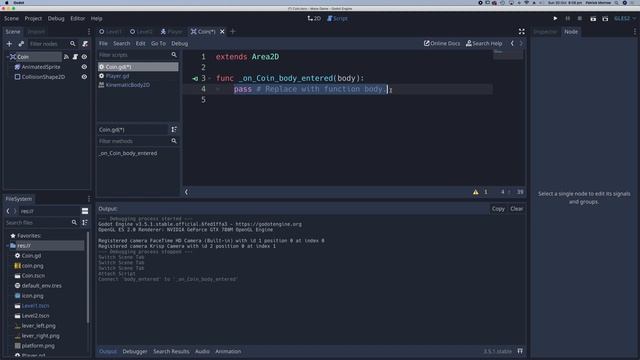Play a custom scene

[x=605, y=18]
